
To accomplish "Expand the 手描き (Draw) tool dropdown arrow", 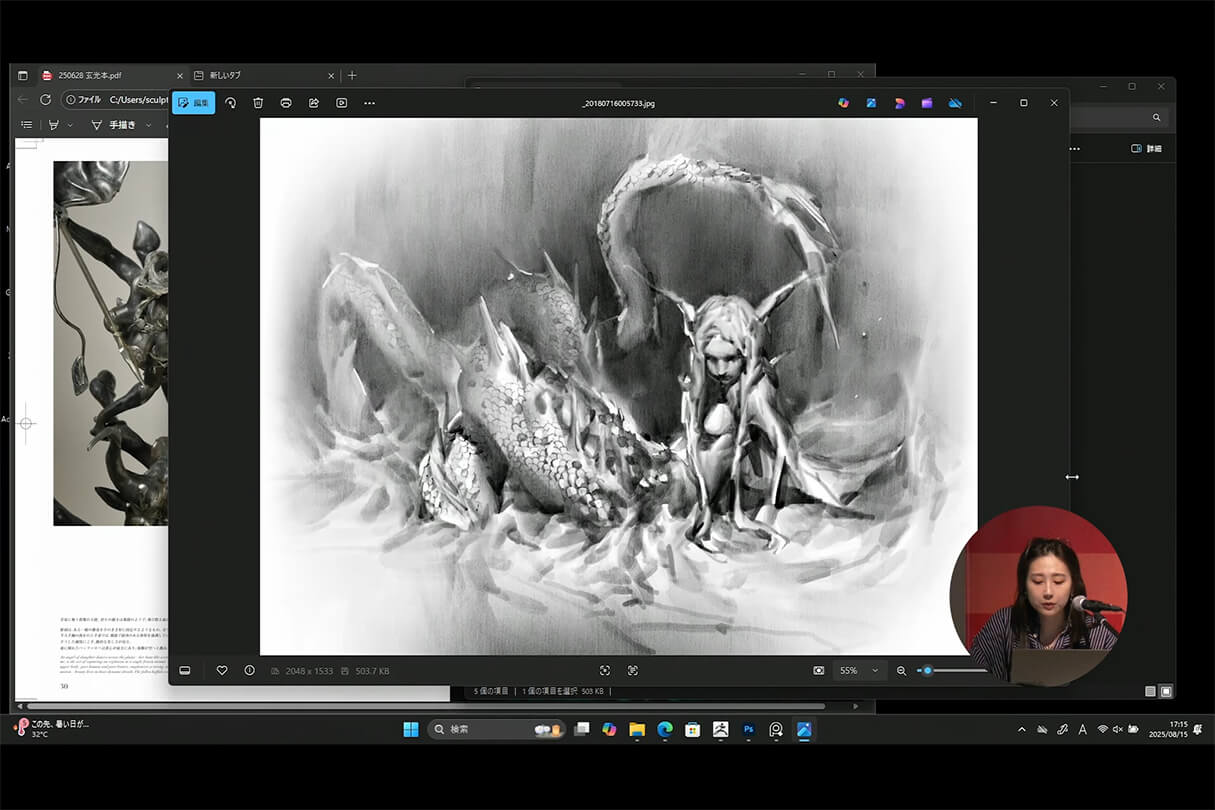I will (x=148, y=125).
